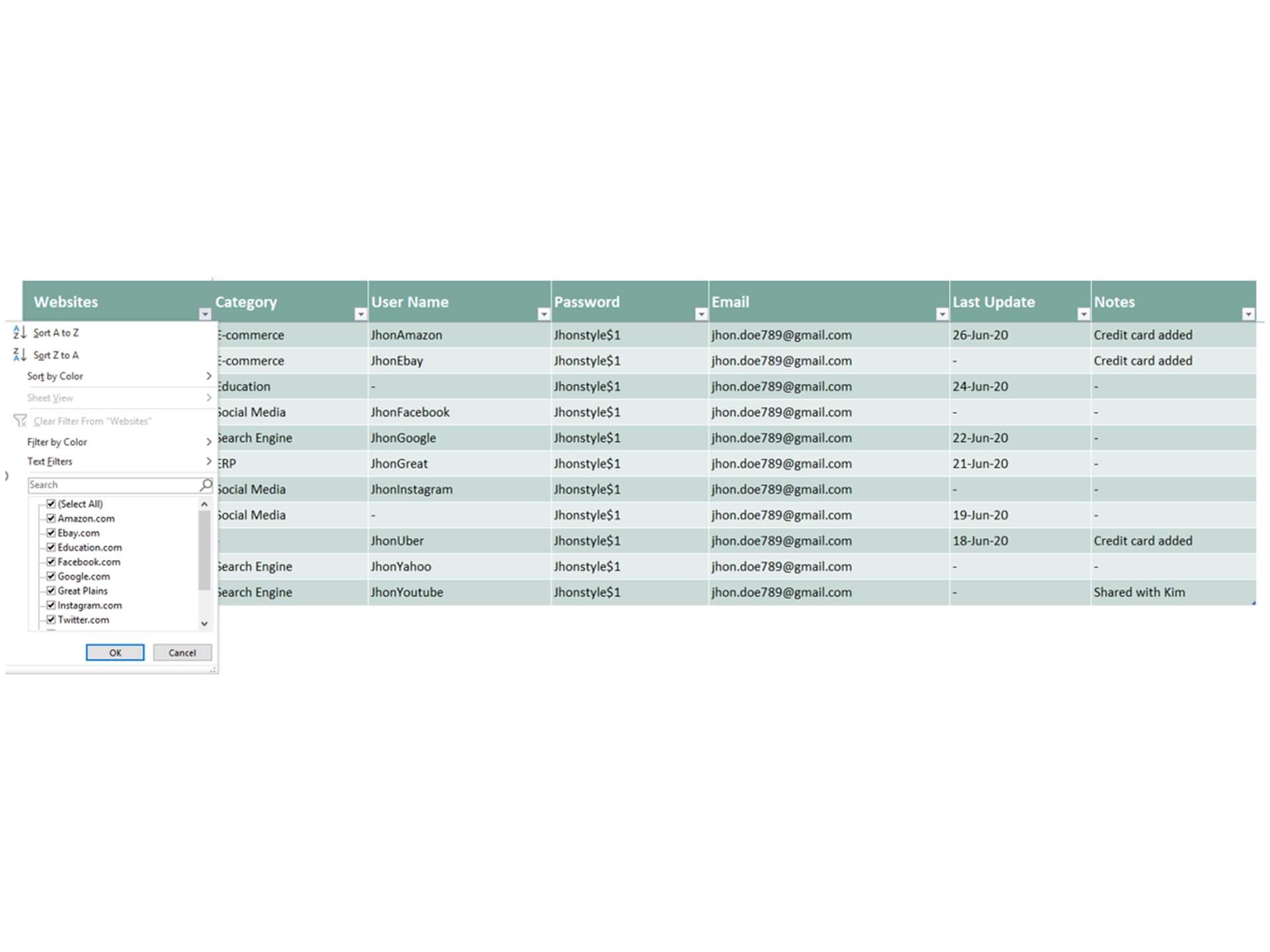The width and height of the screenshot is (1270, 952).
Task: Uncheck the Twitter.com checkbox
Action: (51, 620)
